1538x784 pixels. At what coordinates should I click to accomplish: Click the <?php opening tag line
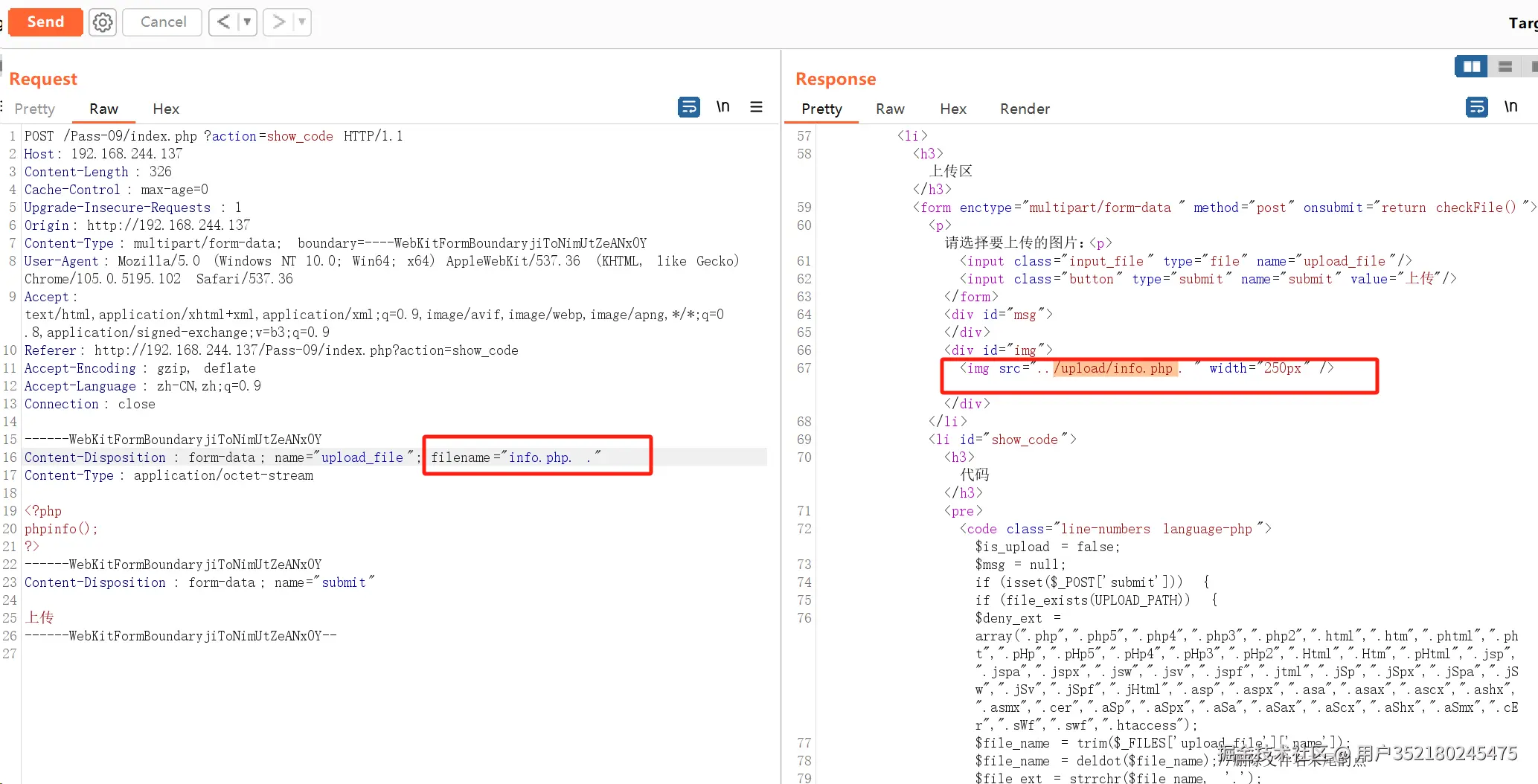tap(43, 511)
